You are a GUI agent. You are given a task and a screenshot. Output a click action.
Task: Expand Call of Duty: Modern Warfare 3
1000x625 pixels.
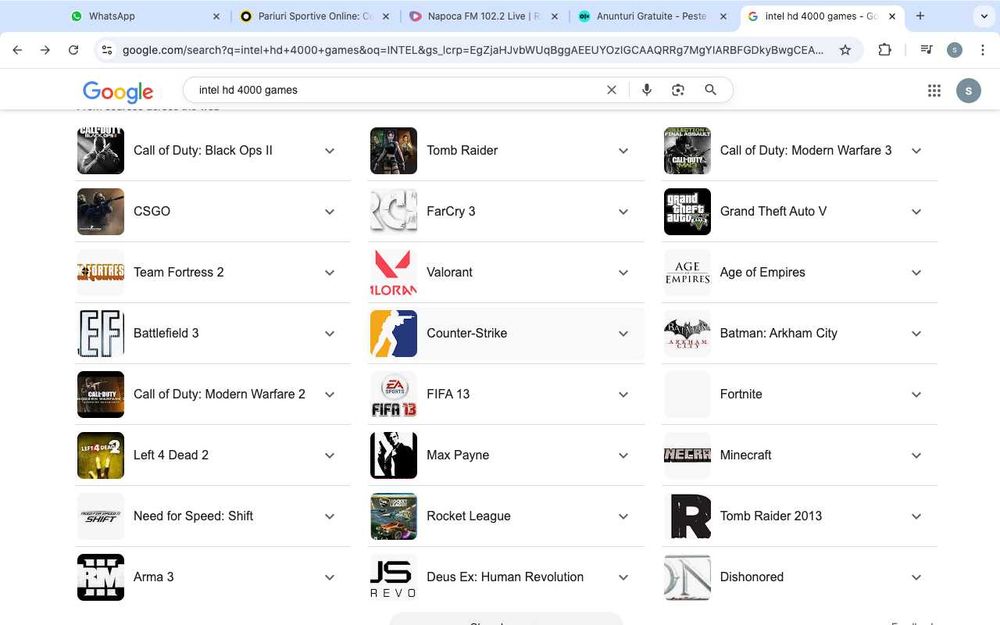[916, 151]
